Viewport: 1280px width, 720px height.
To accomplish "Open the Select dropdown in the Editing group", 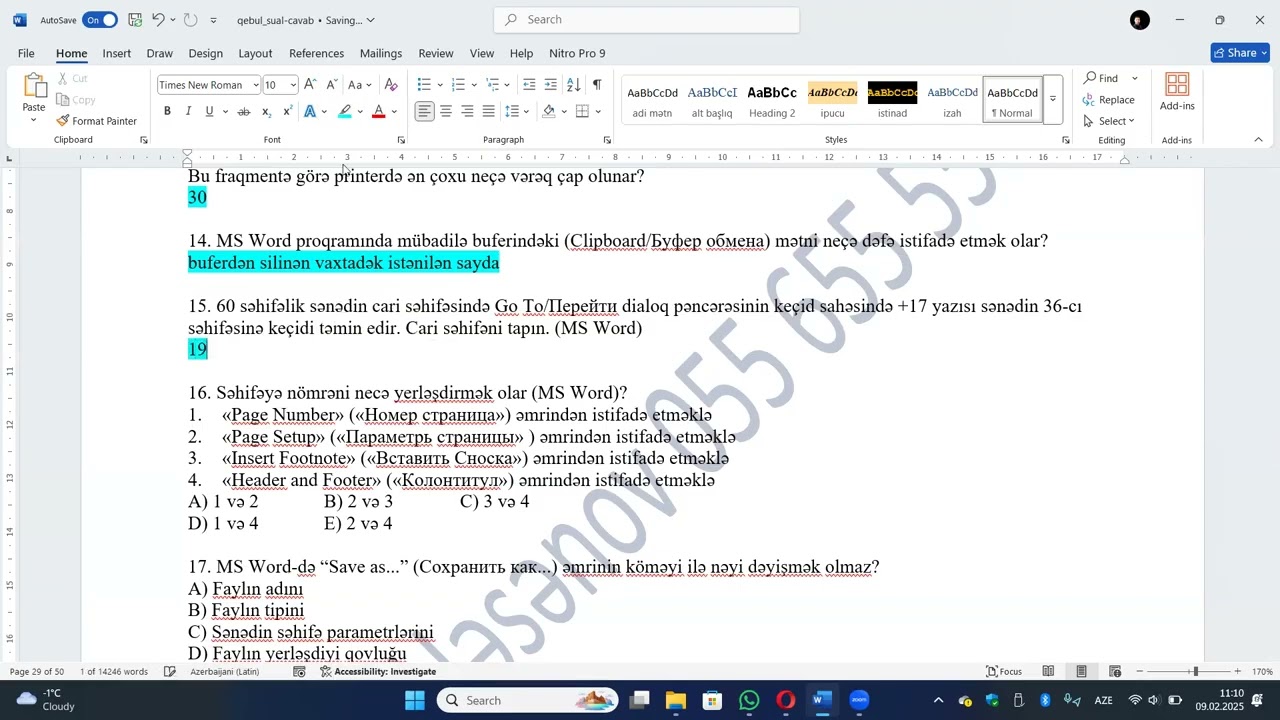I will pyautogui.click(x=1110, y=121).
